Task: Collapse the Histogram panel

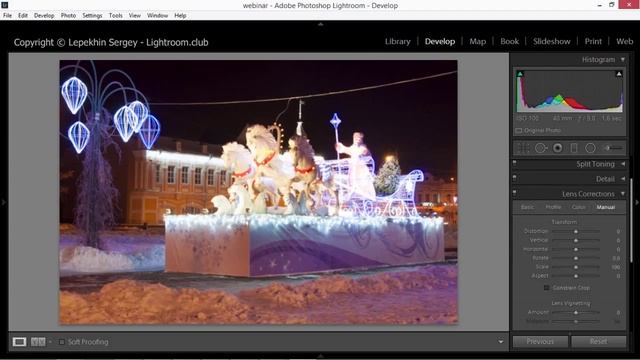Action: [x=623, y=60]
